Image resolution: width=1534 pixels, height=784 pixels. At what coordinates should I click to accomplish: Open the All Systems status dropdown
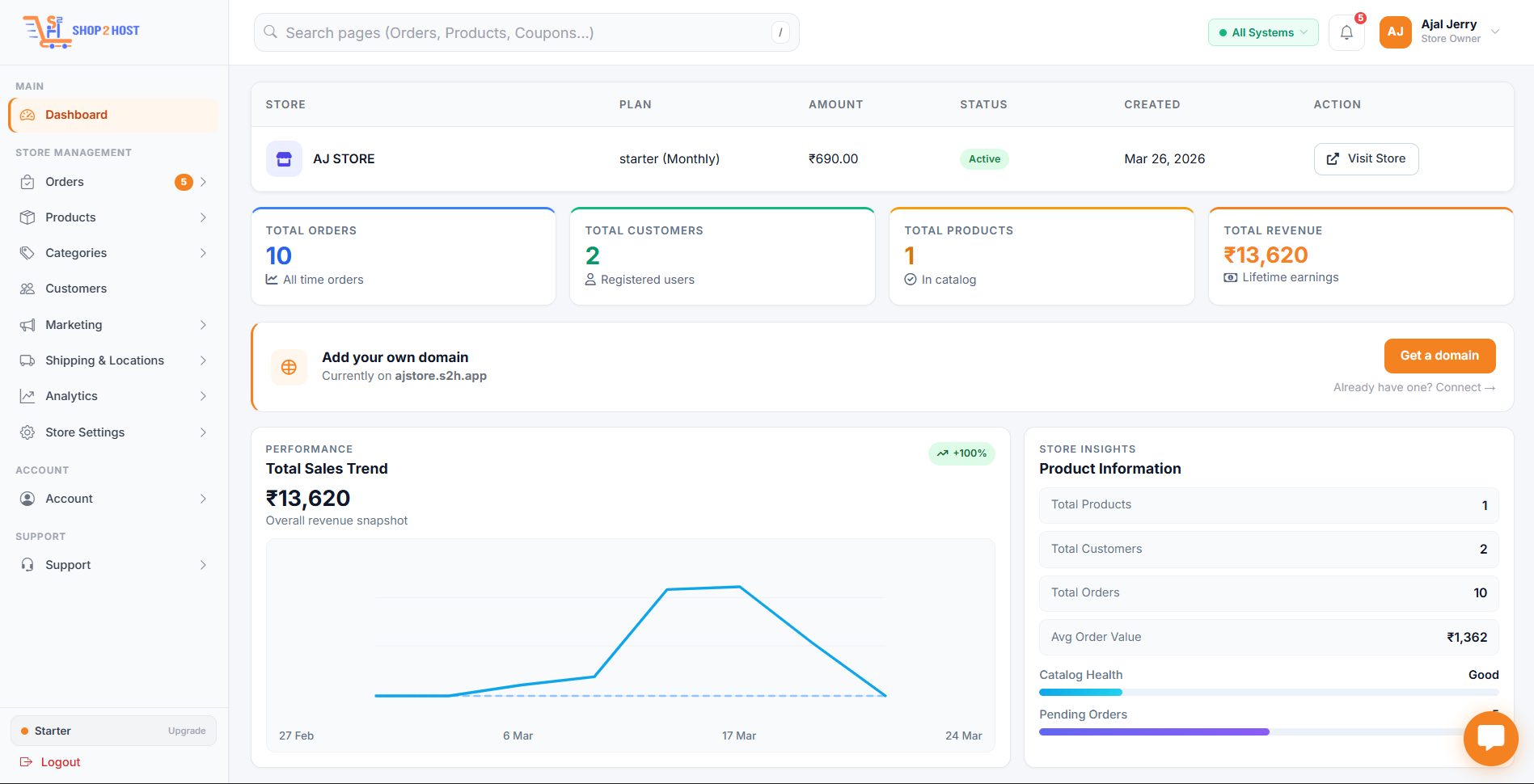pos(1262,32)
